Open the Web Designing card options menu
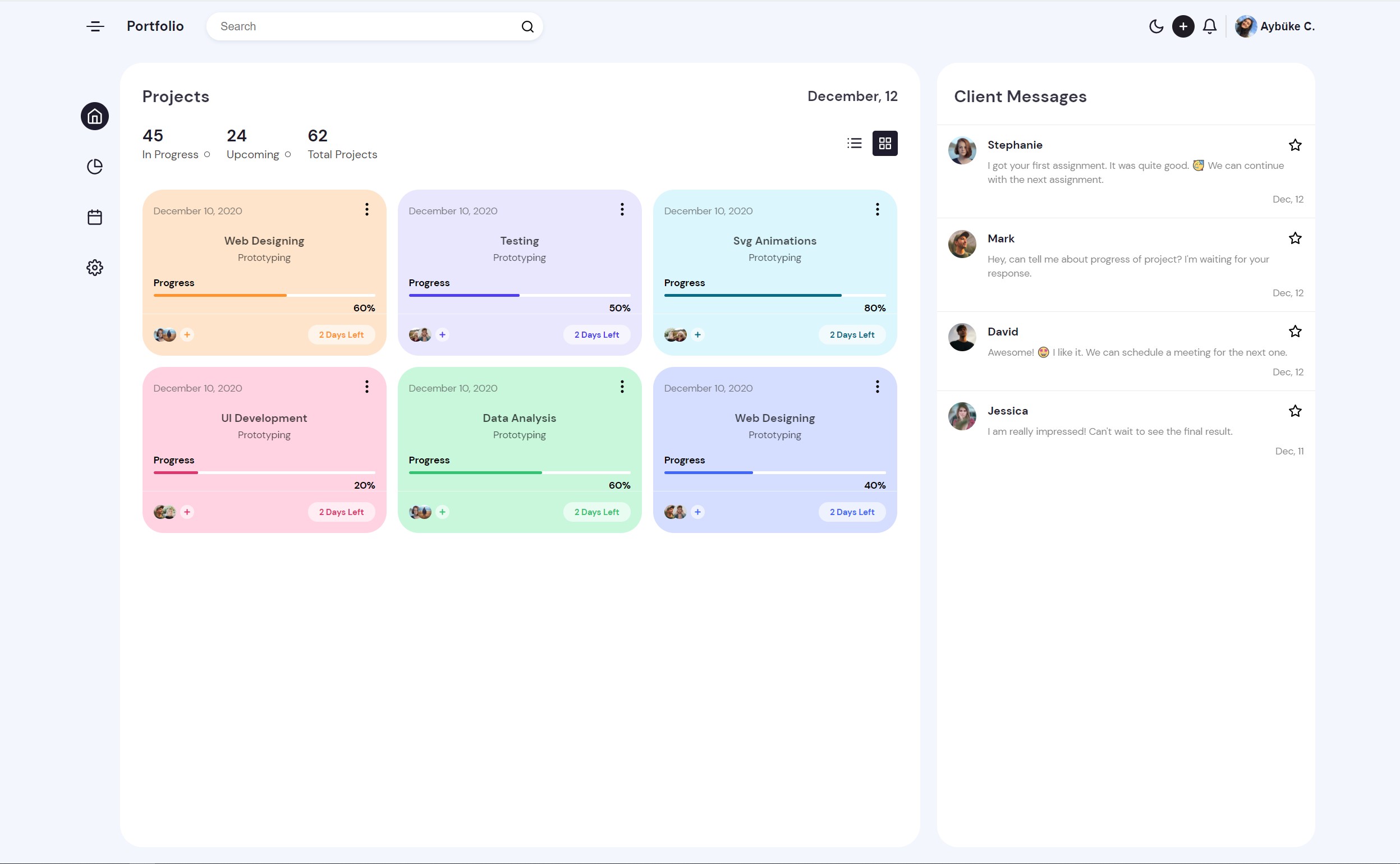1400x864 pixels. click(x=366, y=209)
